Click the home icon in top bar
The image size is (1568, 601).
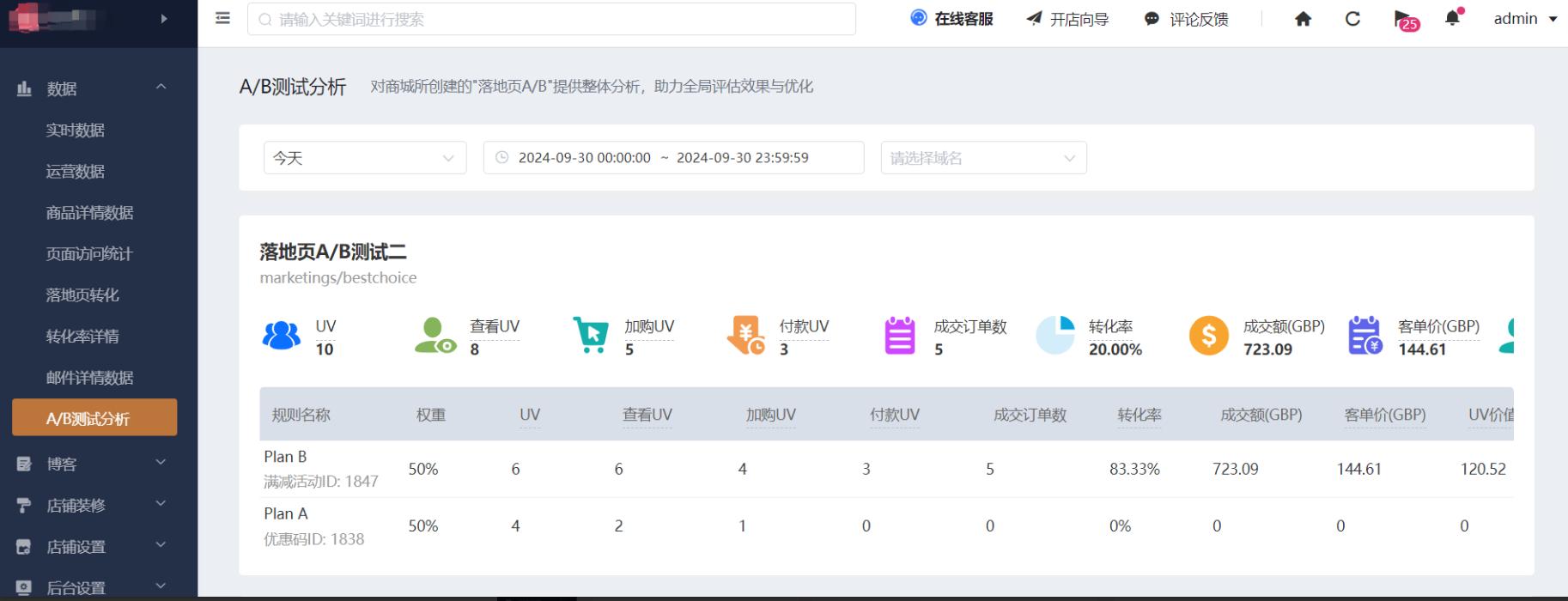tap(1303, 19)
